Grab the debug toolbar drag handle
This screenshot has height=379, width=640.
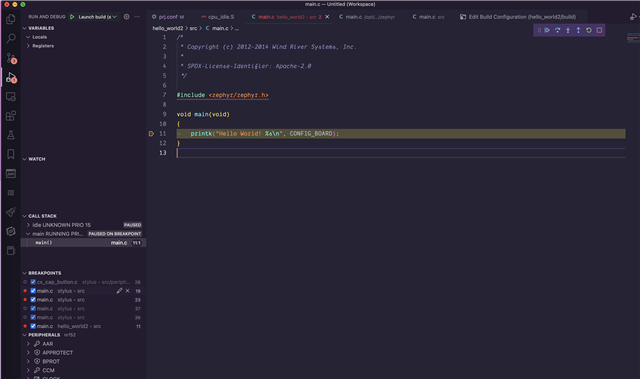(x=539, y=30)
